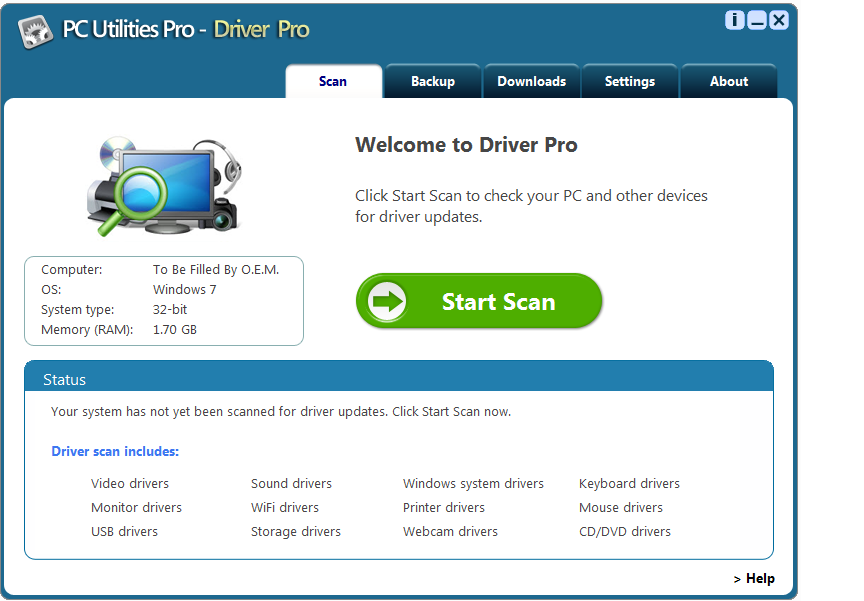Switch to the Scan tab
The height and width of the screenshot is (601, 864).
tap(333, 82)
